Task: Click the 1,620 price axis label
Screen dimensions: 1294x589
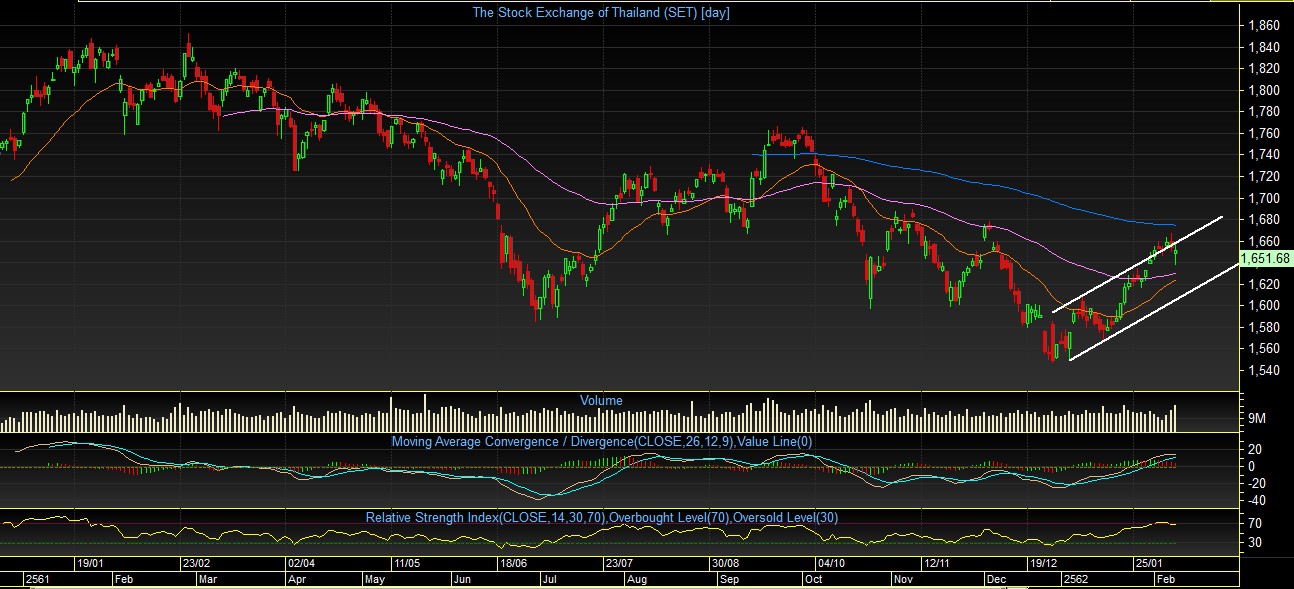Action: [1265, 284]
